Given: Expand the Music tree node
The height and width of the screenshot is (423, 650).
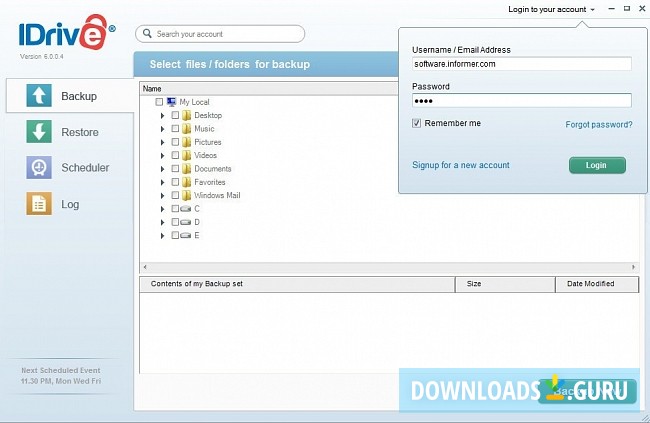Looking at the screenshot, I should tap(162, 129).
